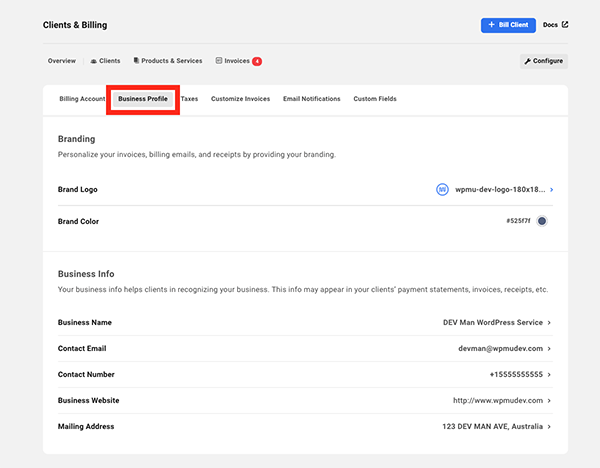Expand the Contact Email row chevron
This screenshot has height=468, width=600.
pyautogui.click(x=549, y=349)
